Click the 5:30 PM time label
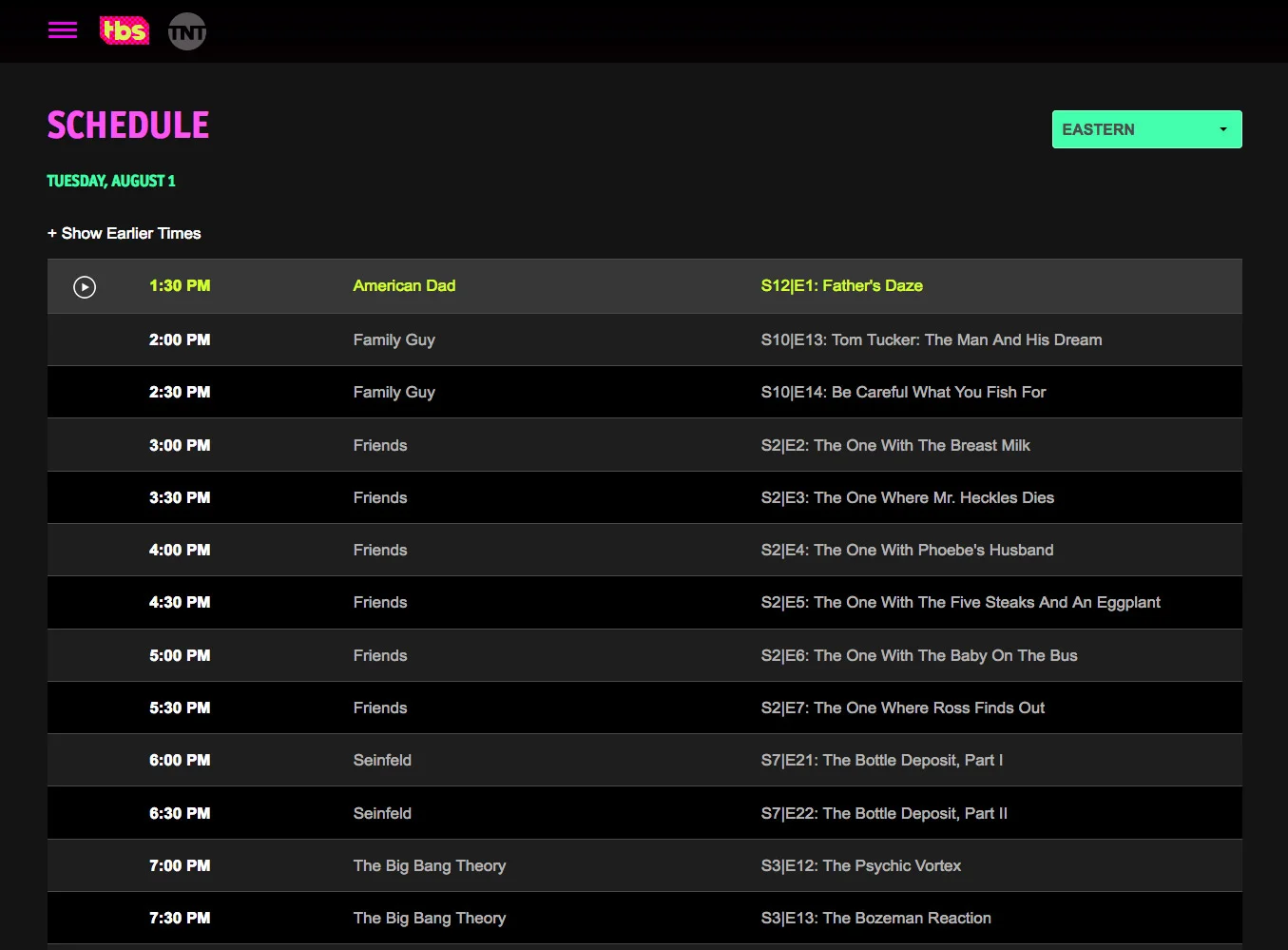Screen dimensions: 1288x950 pyautogui.click(x=180, y=708)
